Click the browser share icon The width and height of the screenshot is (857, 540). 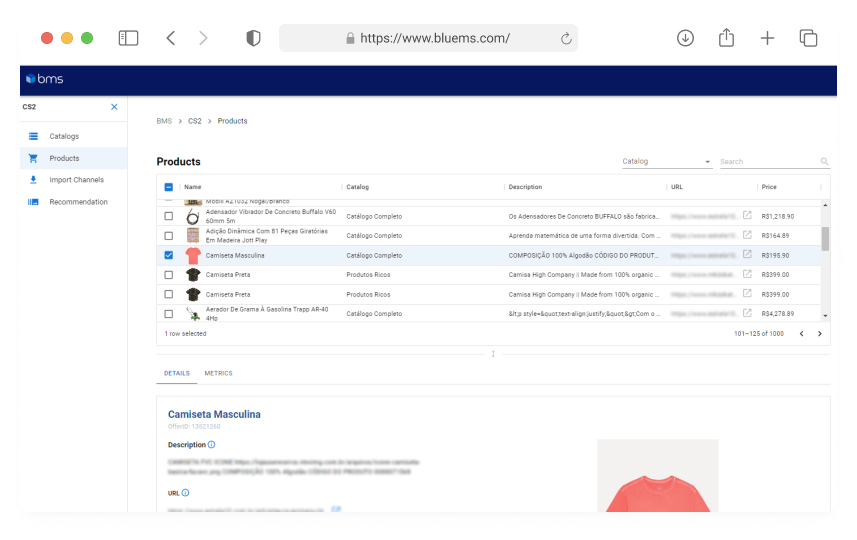click(x=726, y=37)
